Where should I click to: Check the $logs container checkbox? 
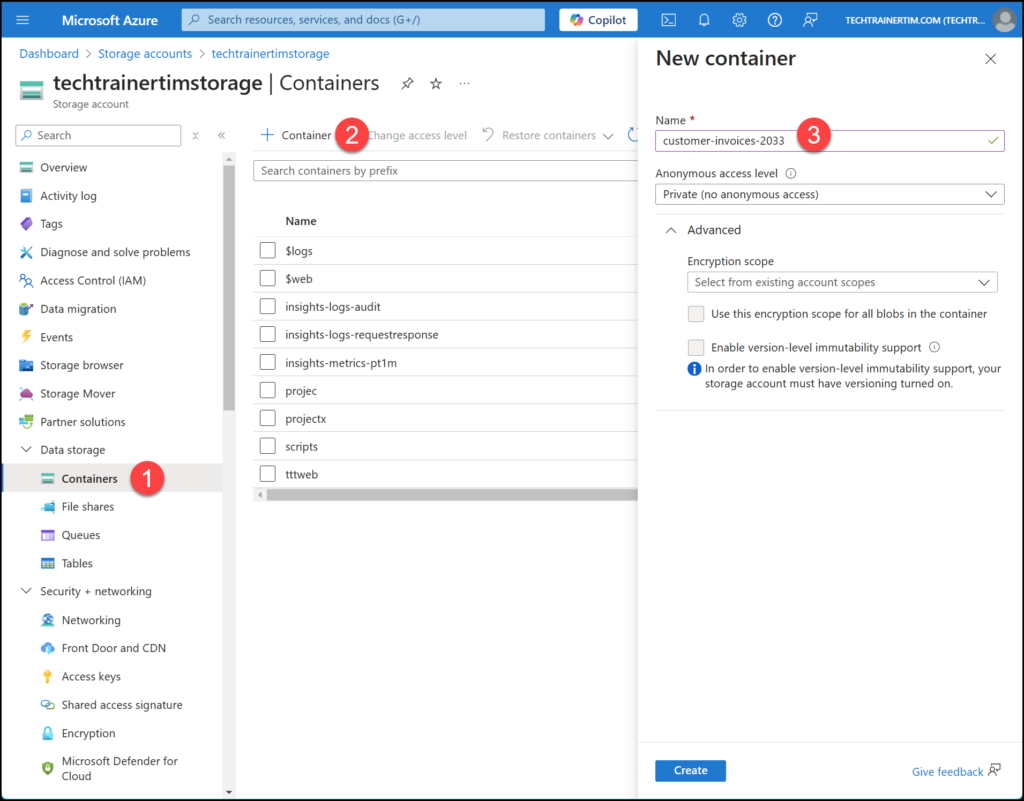click(x=267, y=250)
